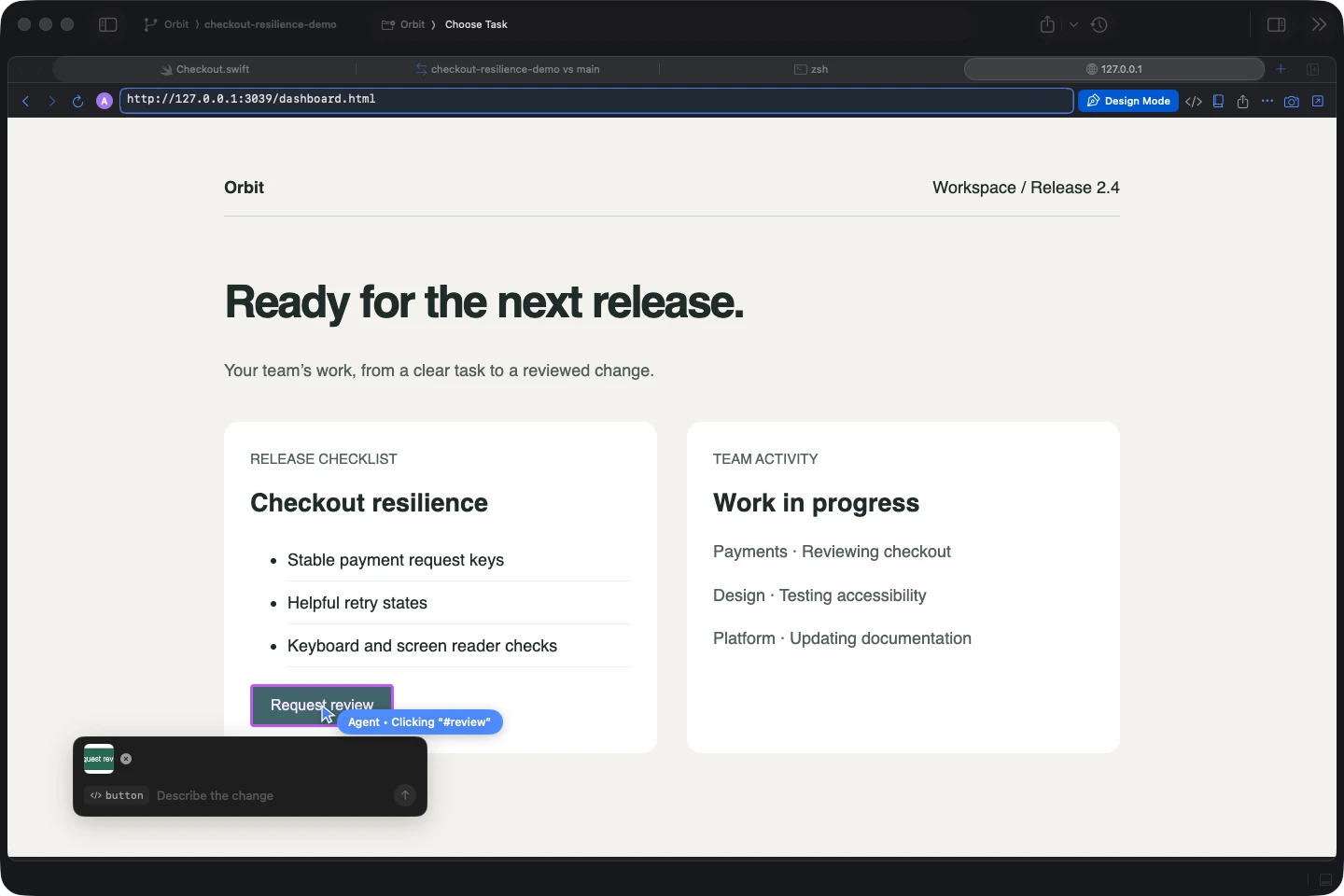Screen dimensions: 1344x896
Task: Click the team's work subtitle paragraph
Action: coord(439,371)
